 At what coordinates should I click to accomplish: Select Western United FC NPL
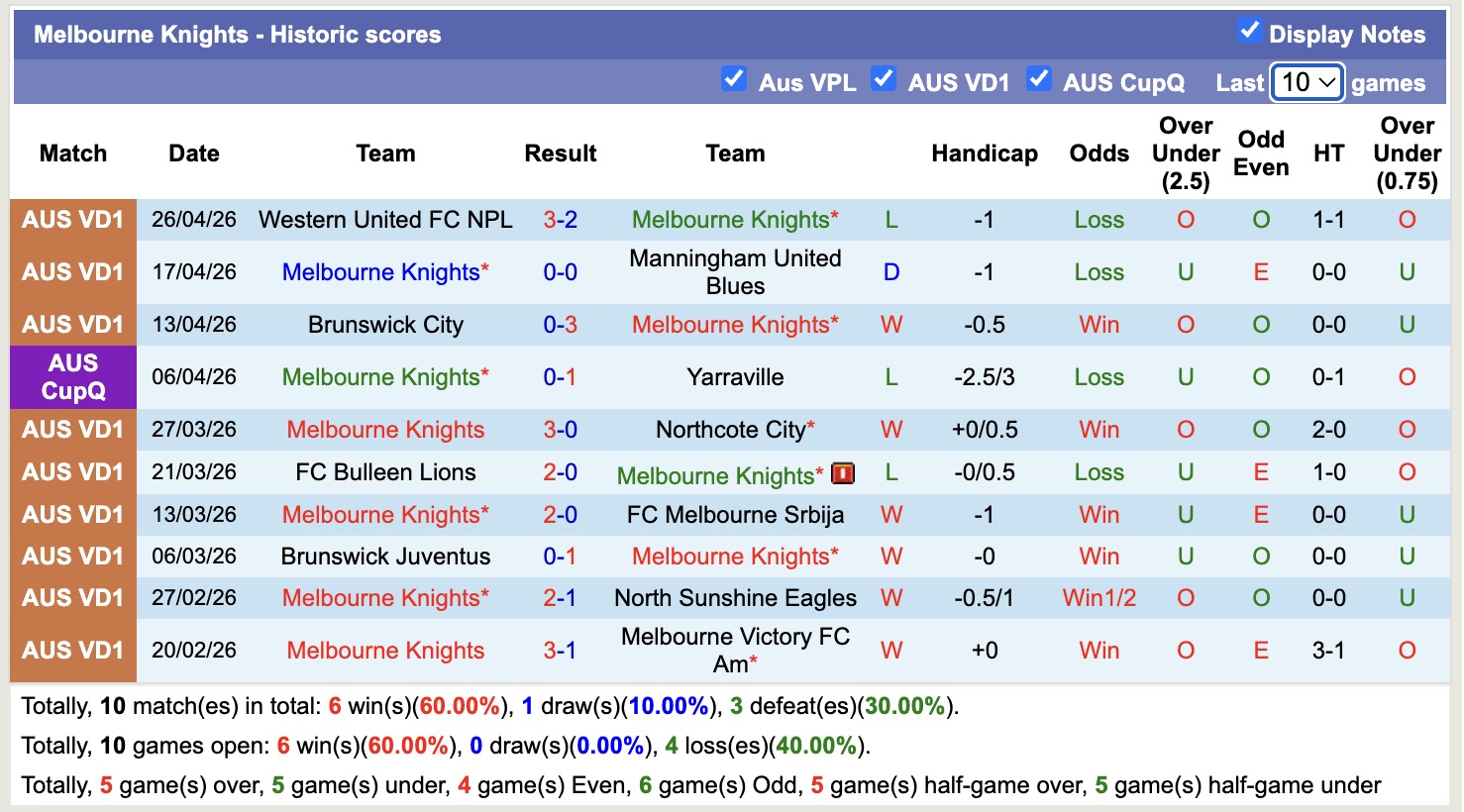tap(384, 220)
